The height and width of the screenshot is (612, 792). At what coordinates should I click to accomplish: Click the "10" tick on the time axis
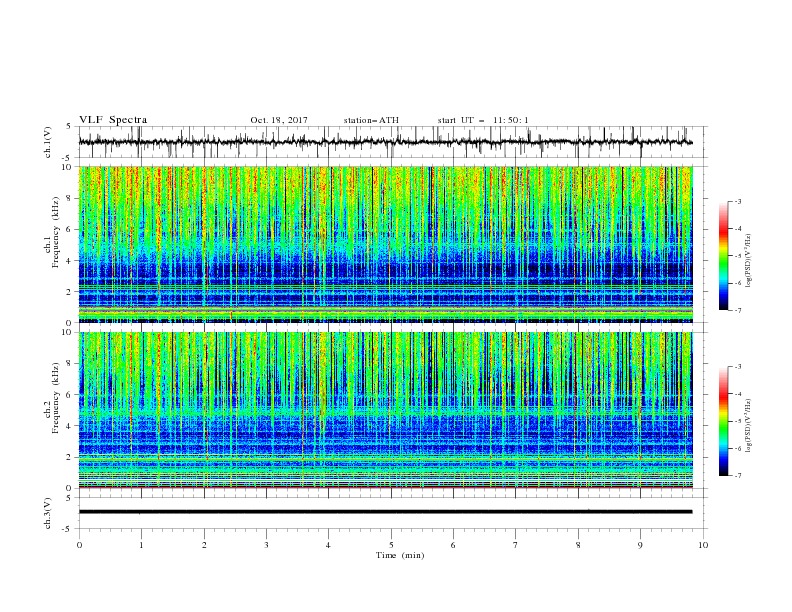[703, 545]
